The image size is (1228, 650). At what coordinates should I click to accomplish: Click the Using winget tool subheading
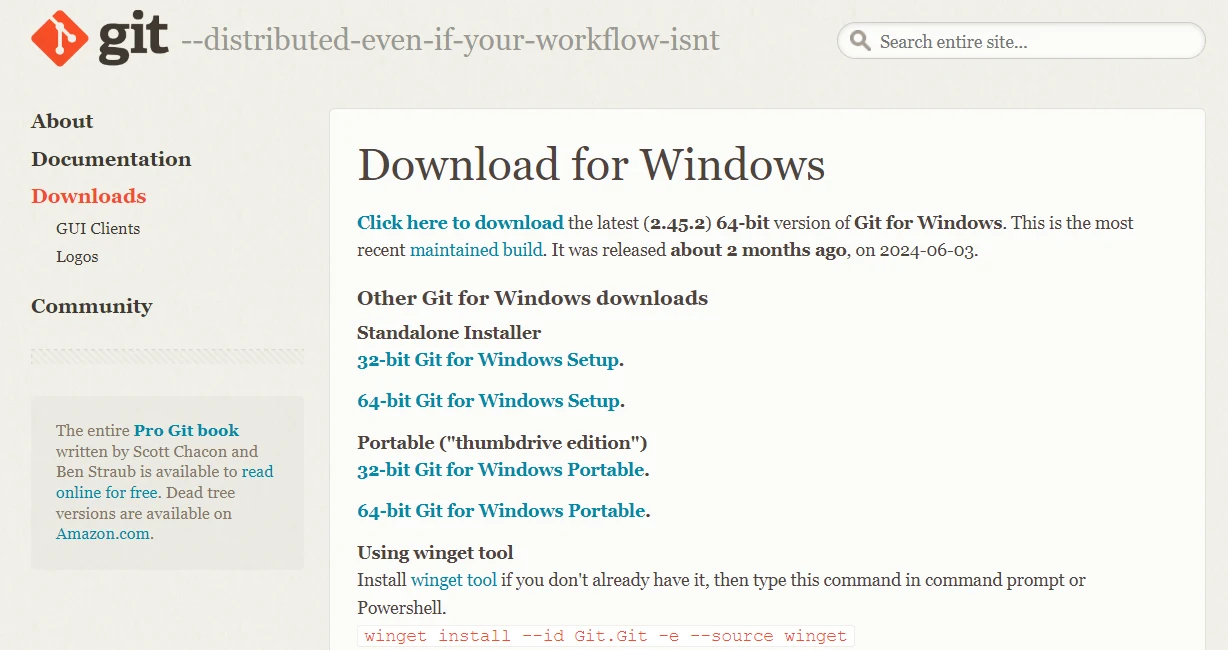point(436,552)
